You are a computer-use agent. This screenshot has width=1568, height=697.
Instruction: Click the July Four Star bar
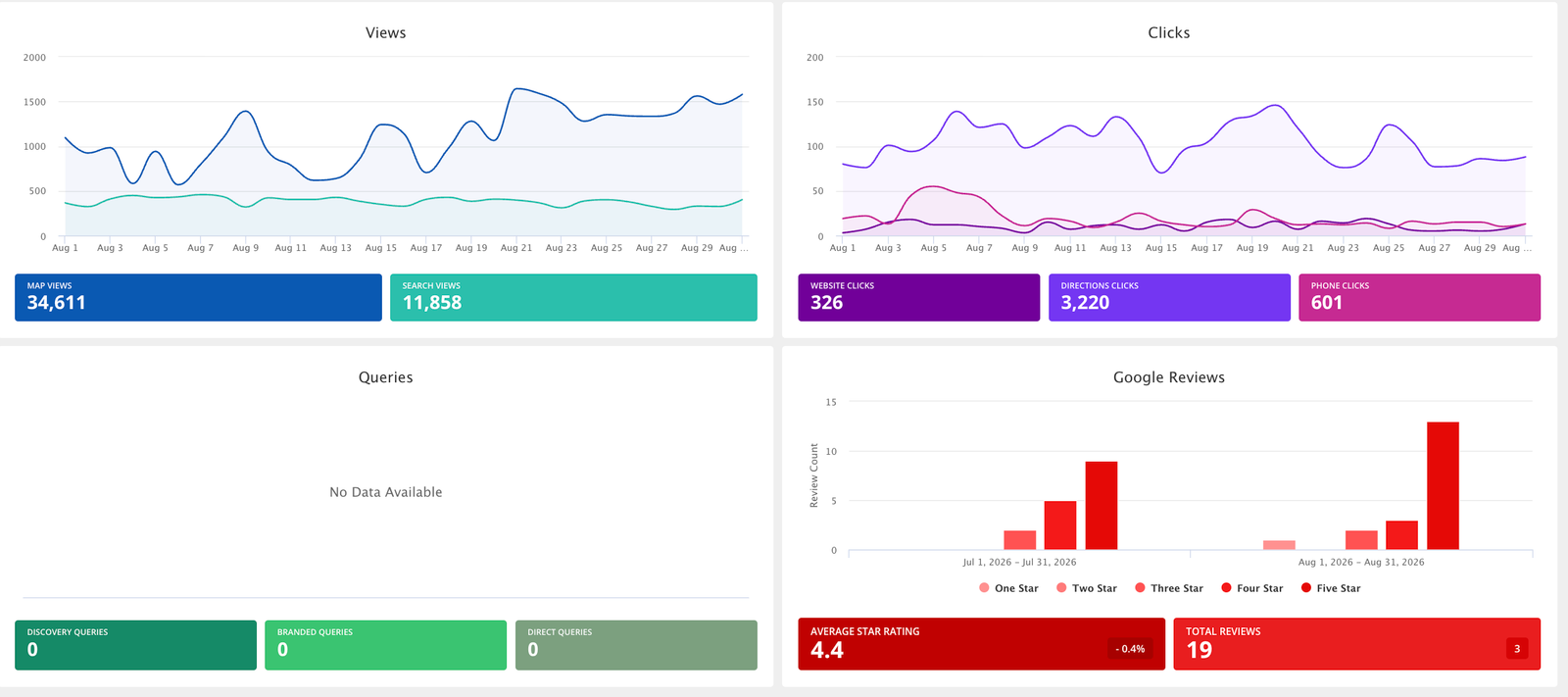pyautogui.click(x=1060, y=525)
